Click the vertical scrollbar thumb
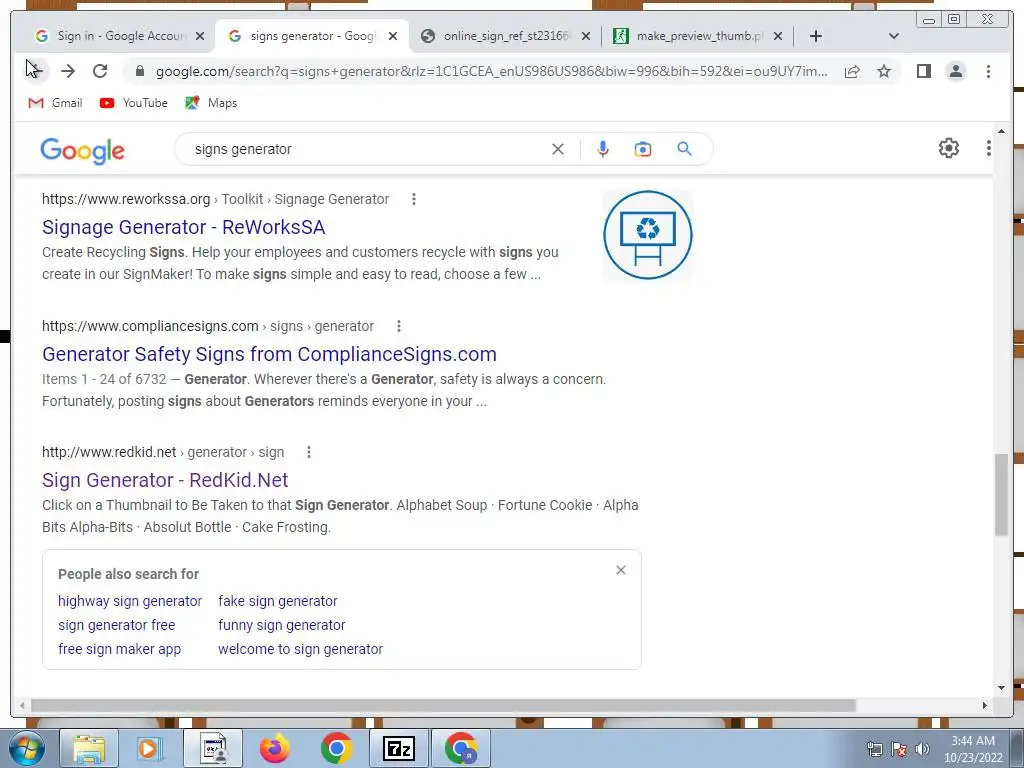 [1001, 495]
